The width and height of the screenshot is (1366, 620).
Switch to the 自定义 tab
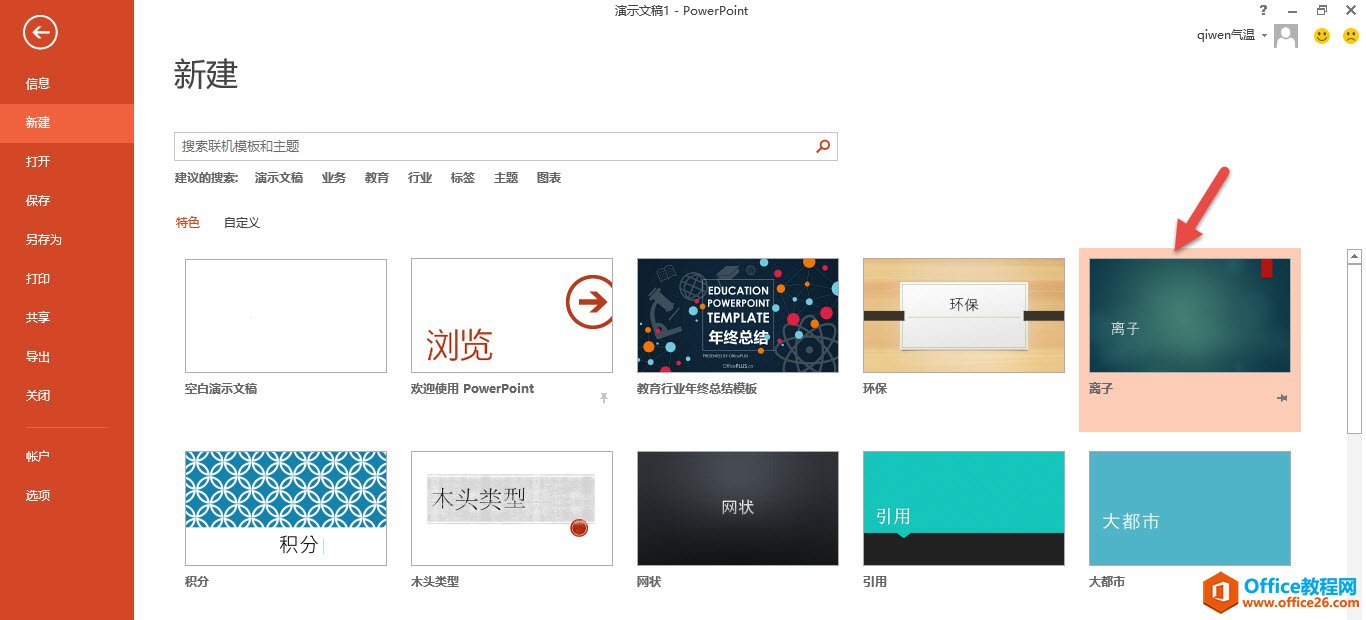pyautogui.click(x=242, y=223)
